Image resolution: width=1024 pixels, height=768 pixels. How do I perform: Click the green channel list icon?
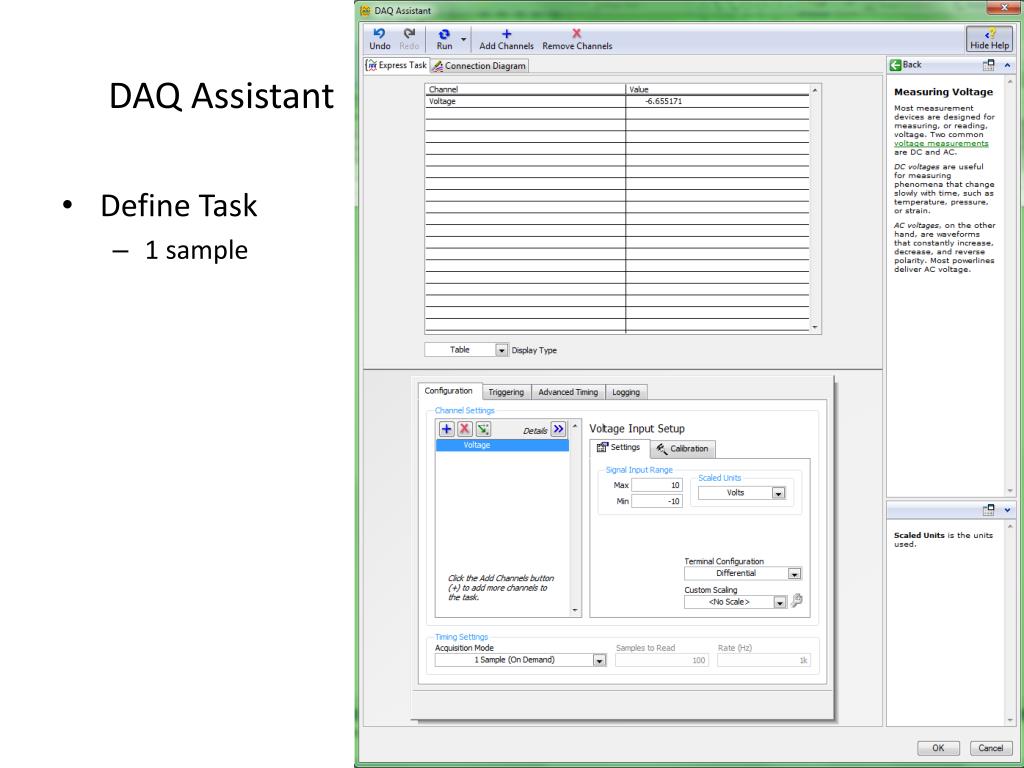point(483,429)
